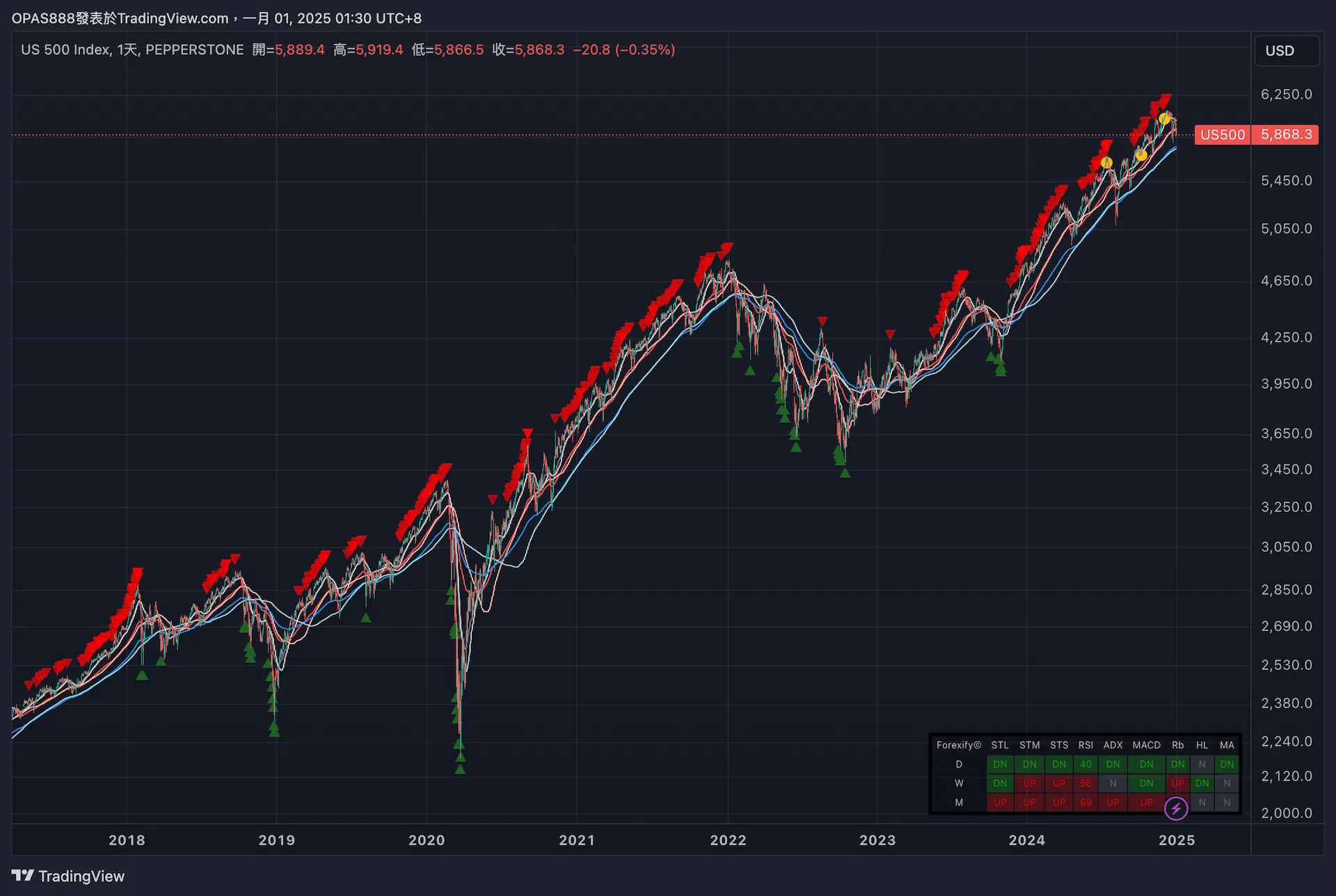Image resolution: width=1336 pixels, height=896 pixels.
Task: Click the OPAS888 publisher line at the top
Action: click(216, 18)
